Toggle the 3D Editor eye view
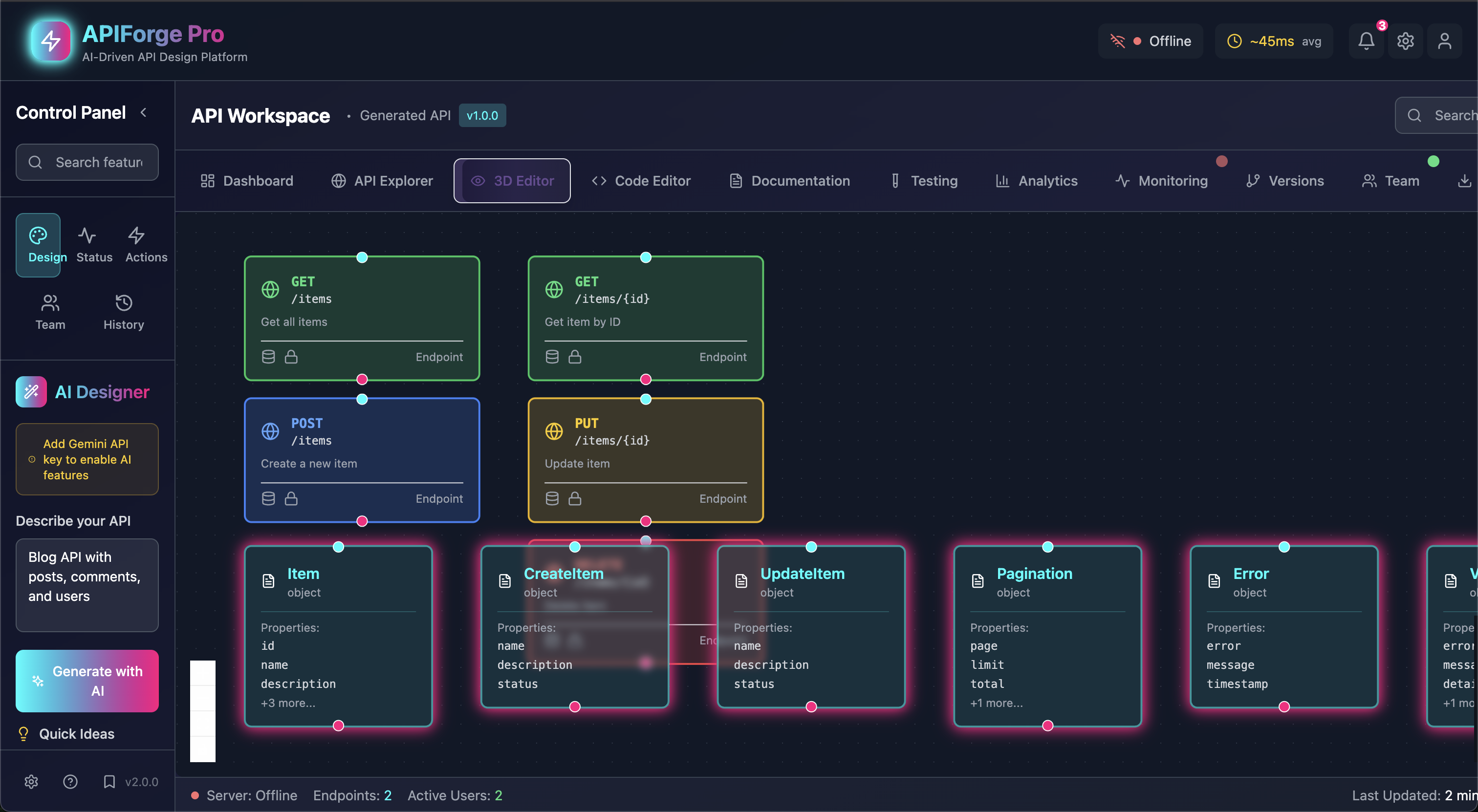 pos(512,181)
